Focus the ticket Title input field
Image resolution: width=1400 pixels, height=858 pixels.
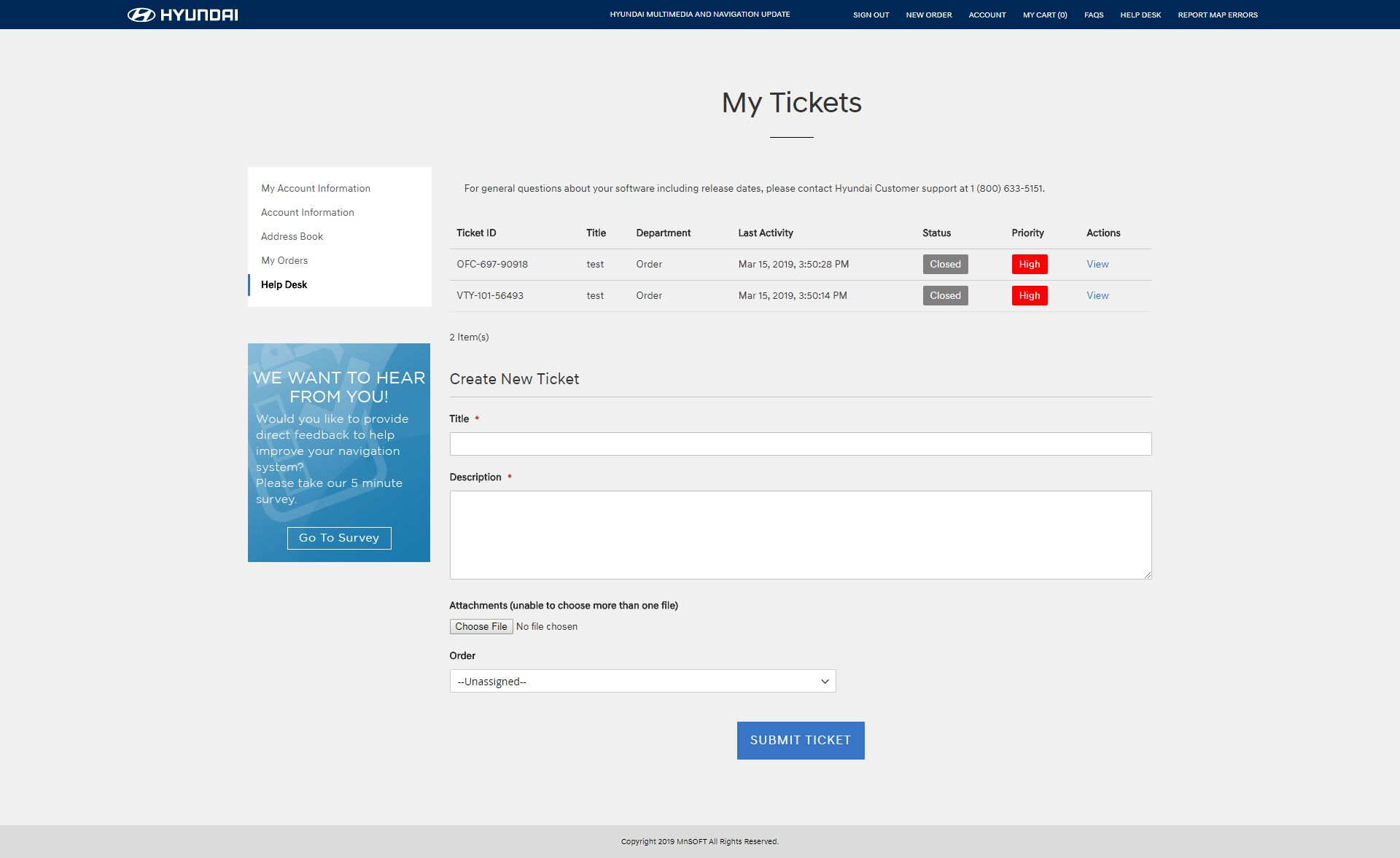pyautogui.click(x=800, y=444)
